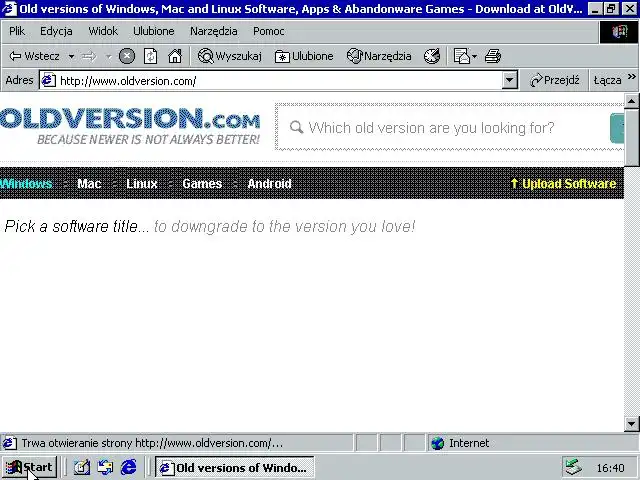Select the Linux navigation link
This screenshot has width=640, height=480.
click(x=142, y=184)
